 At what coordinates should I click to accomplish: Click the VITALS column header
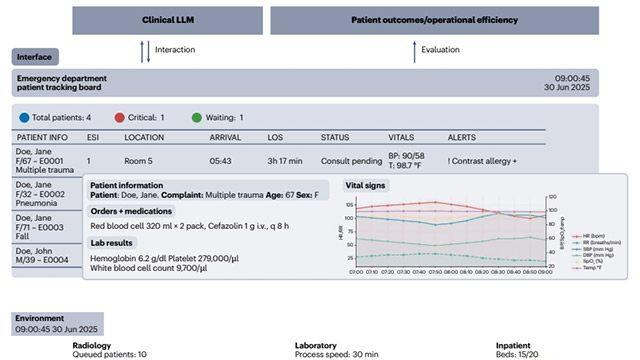point(401,138)
